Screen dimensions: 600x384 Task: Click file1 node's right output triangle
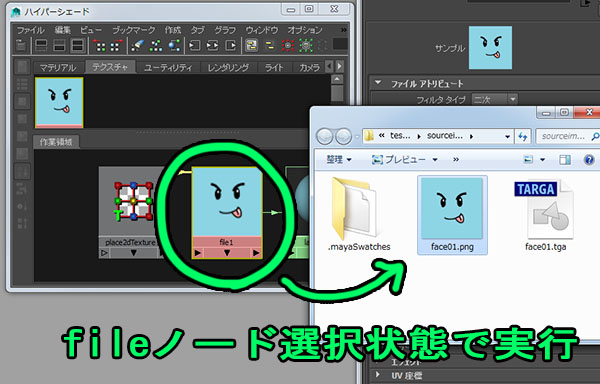(256, 253)
